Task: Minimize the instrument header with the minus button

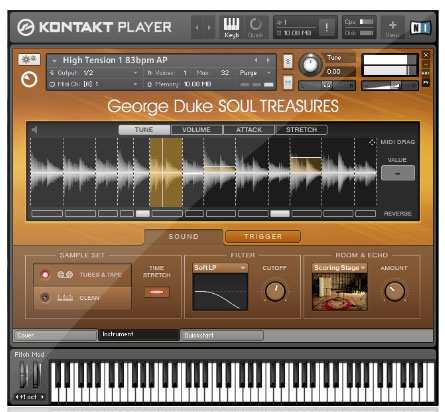Action: [426, 64]
